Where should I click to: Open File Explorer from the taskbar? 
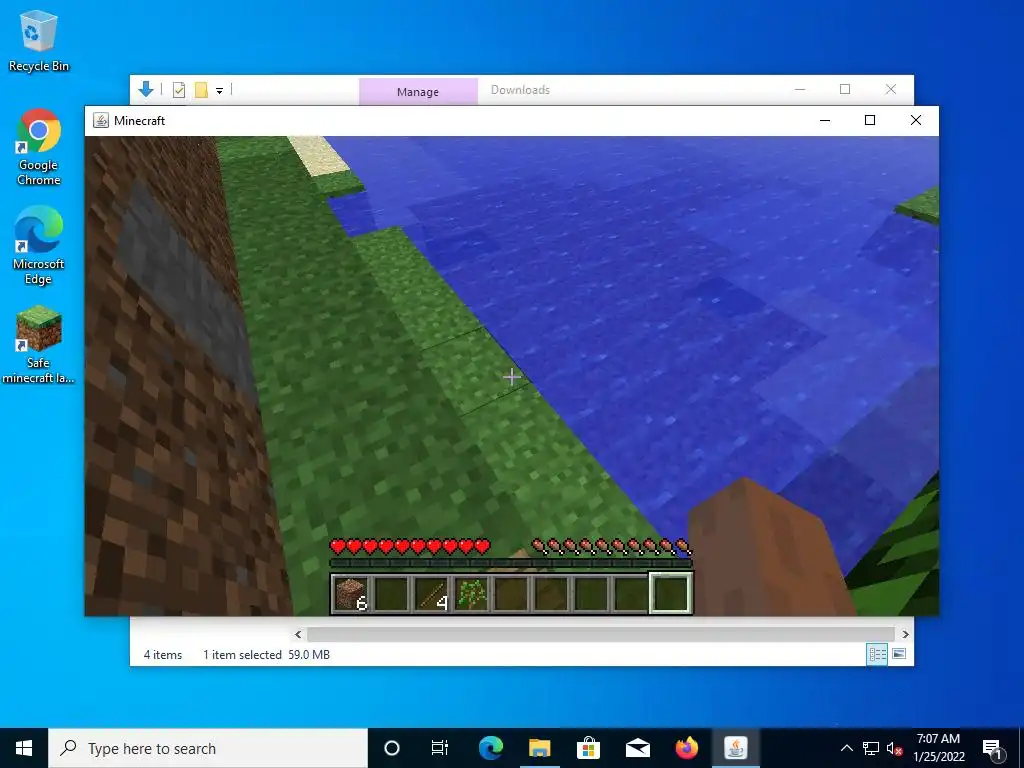coord(539,748)
